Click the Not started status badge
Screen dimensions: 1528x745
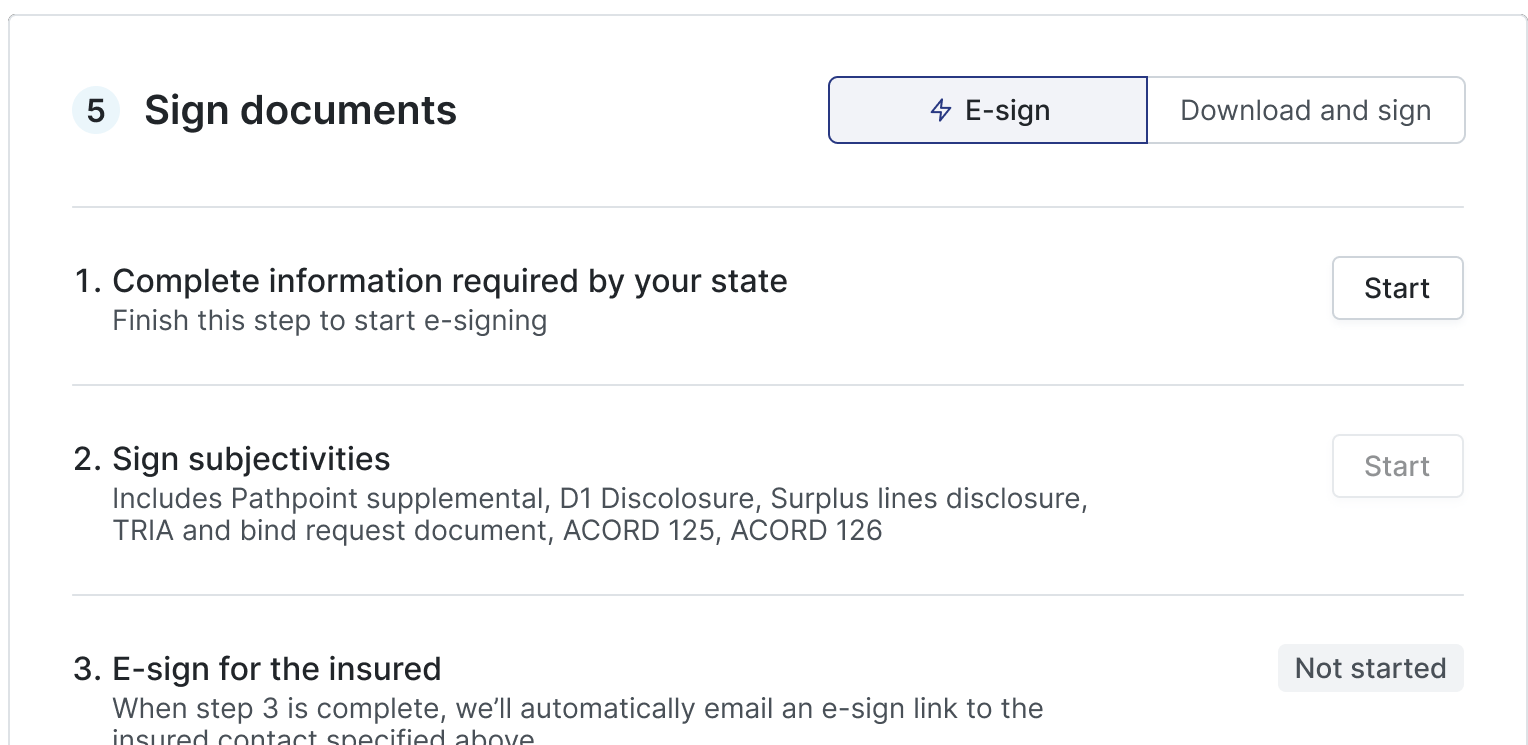(1370, 668)
